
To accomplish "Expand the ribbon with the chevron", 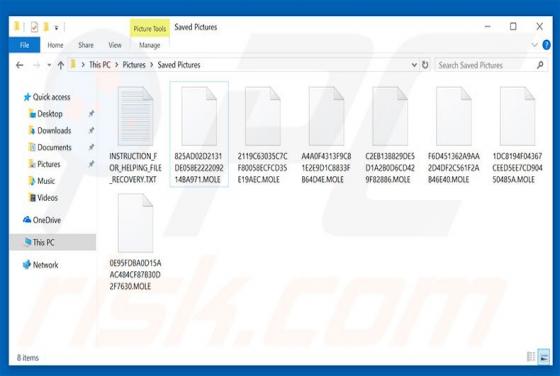I will [x=534, y=45].
